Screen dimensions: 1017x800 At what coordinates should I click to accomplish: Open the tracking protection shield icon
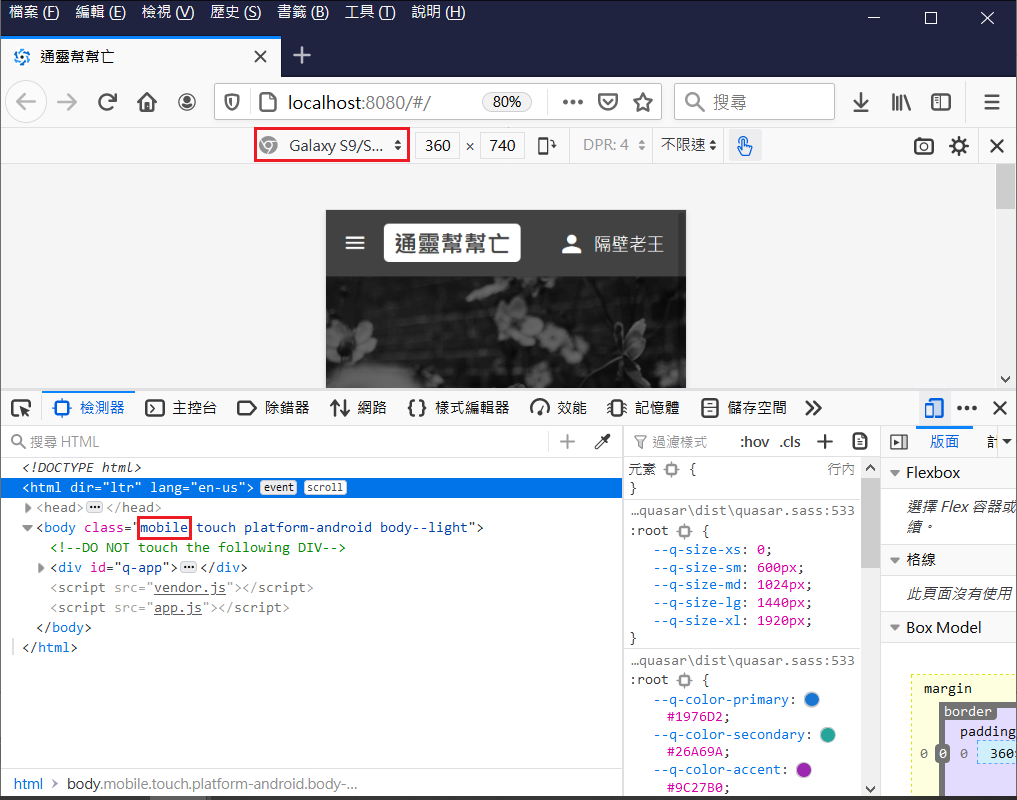coord(232,102)
